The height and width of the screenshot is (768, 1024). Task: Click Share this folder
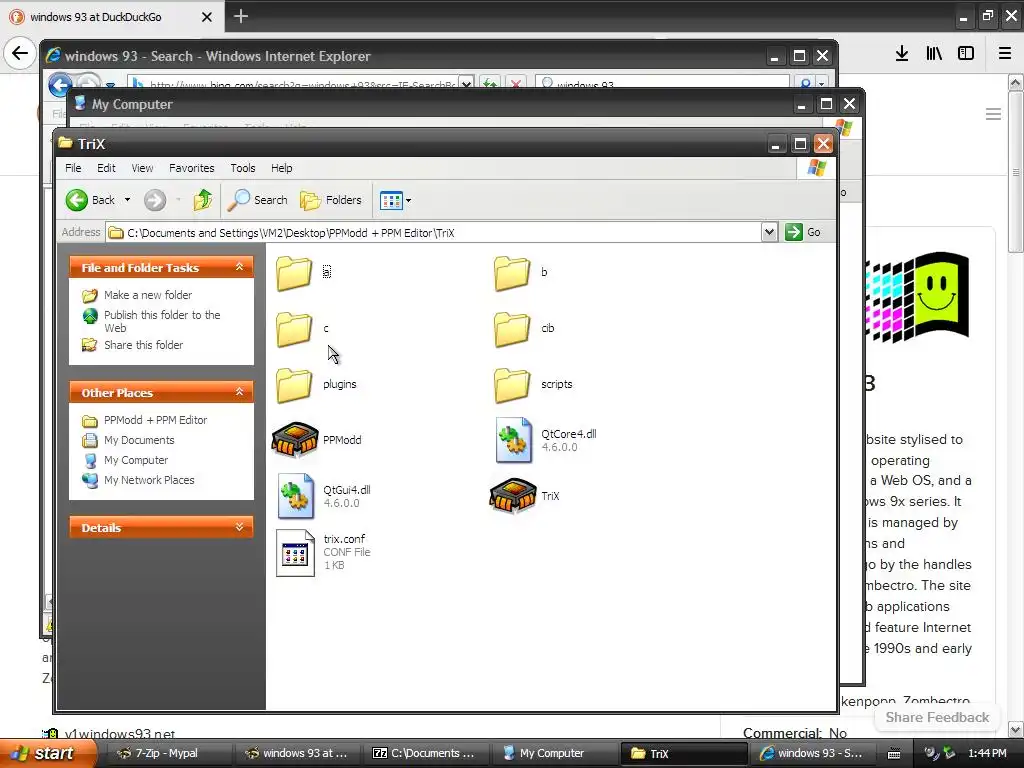(143, 345)
